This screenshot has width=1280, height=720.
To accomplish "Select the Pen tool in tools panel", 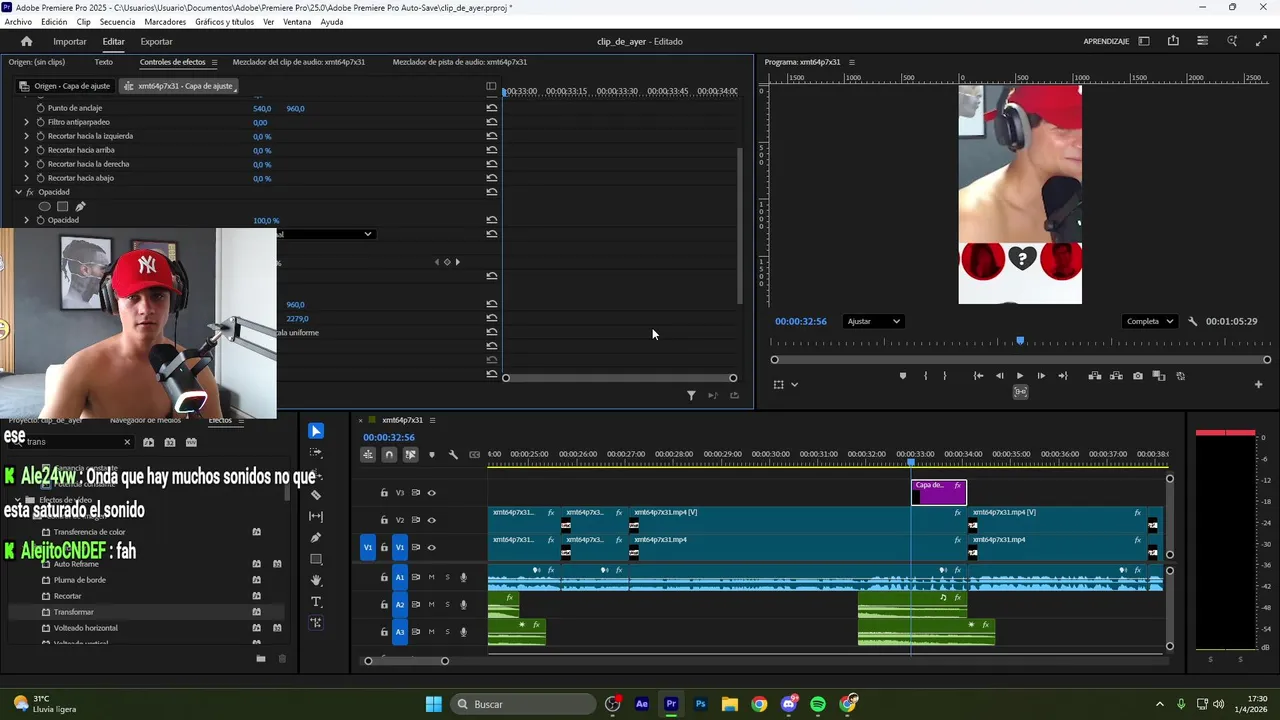I will [x=316, y=538].
